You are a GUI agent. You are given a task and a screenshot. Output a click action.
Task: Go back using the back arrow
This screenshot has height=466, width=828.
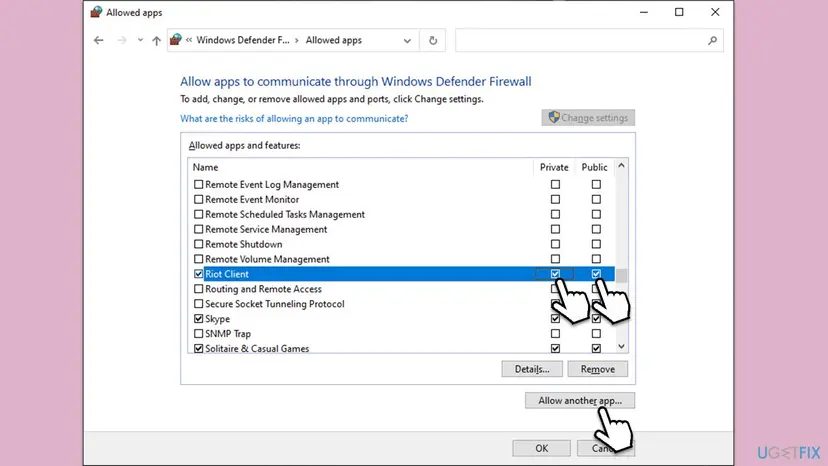pos(99,40)
